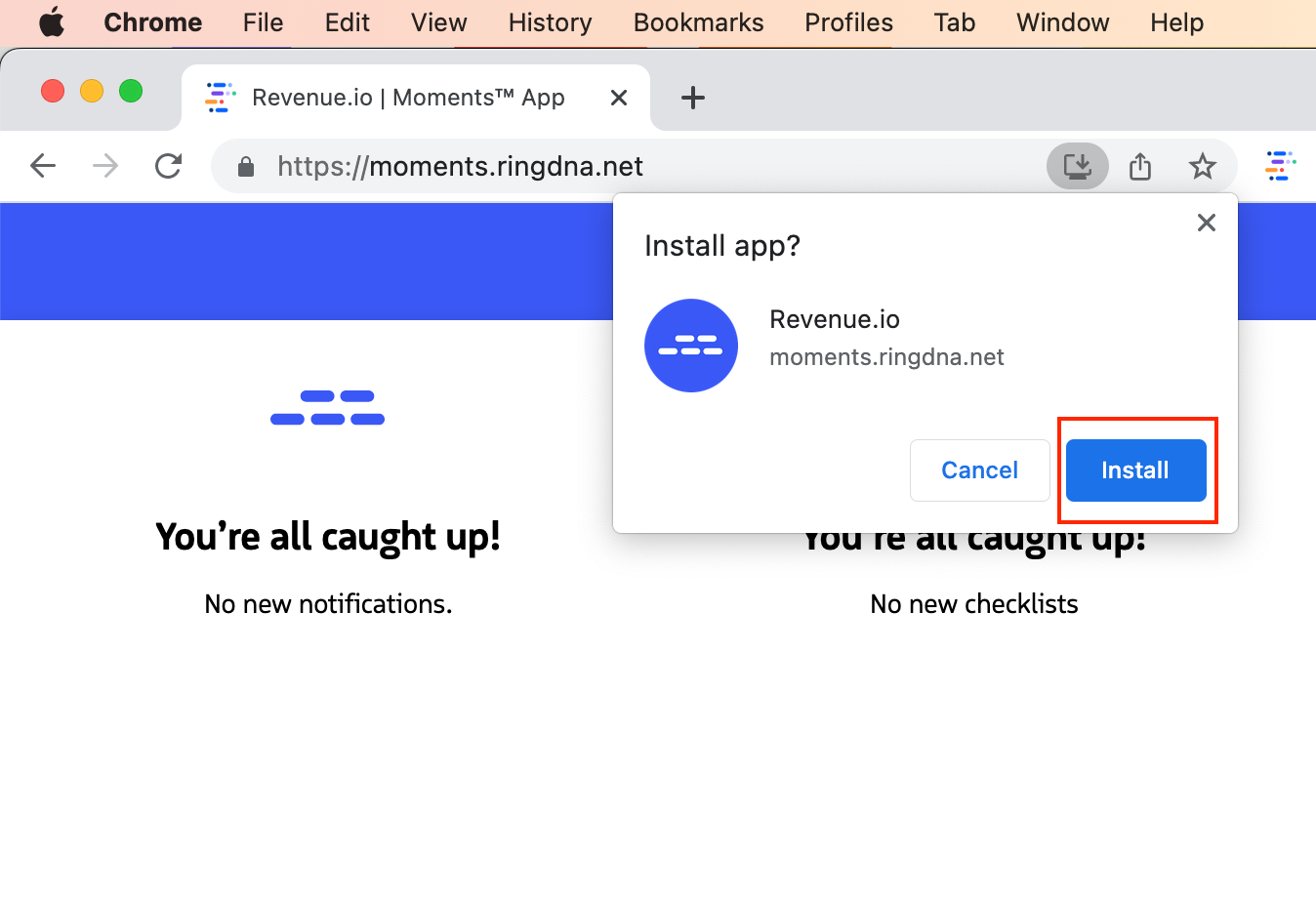Image resolution: width=1316 pixels, height=898 pixels.
Task: Click the red close window button
Action: coord(53,91)
